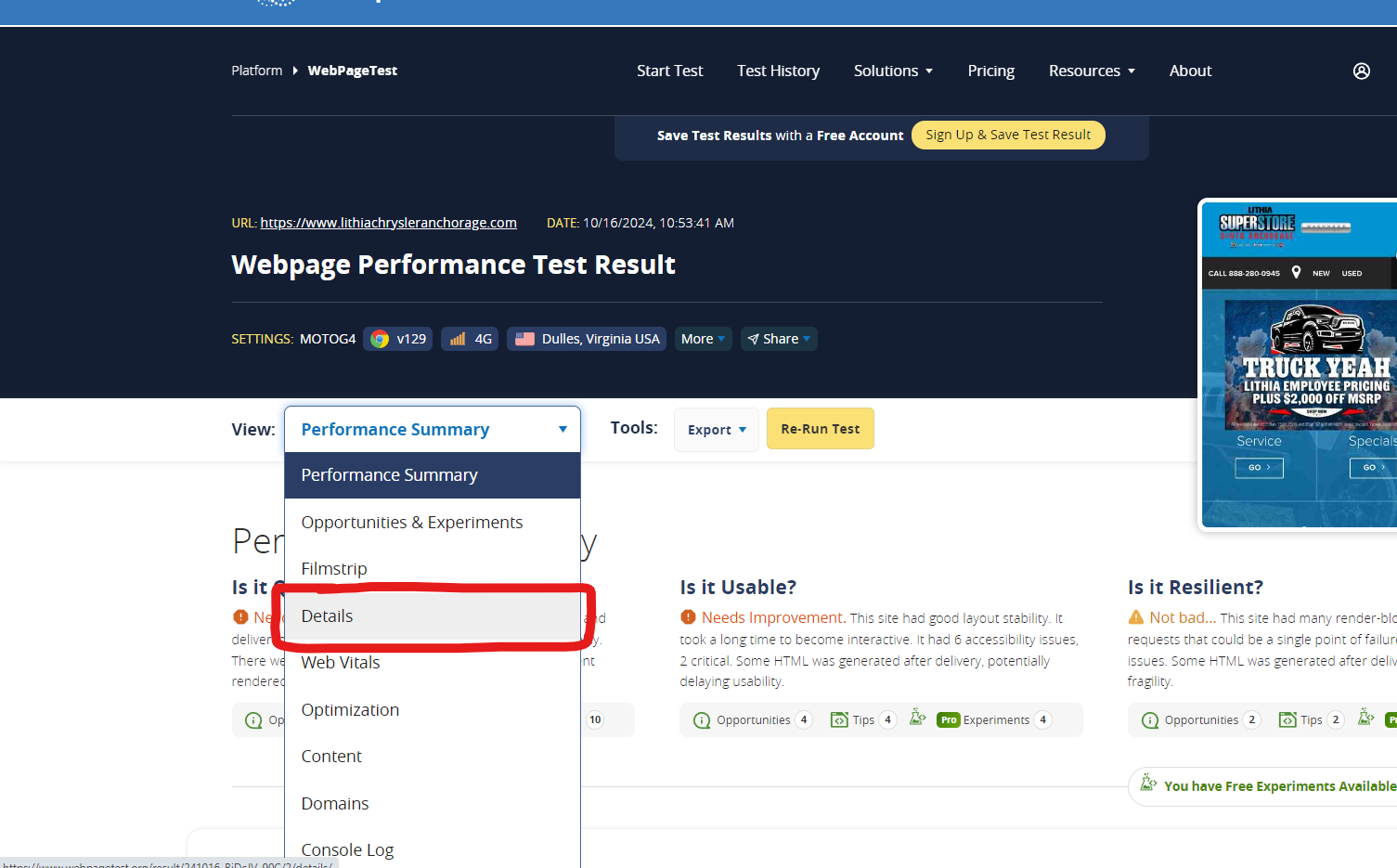Click the map pin icon in site screenshot

(1296, 272)
